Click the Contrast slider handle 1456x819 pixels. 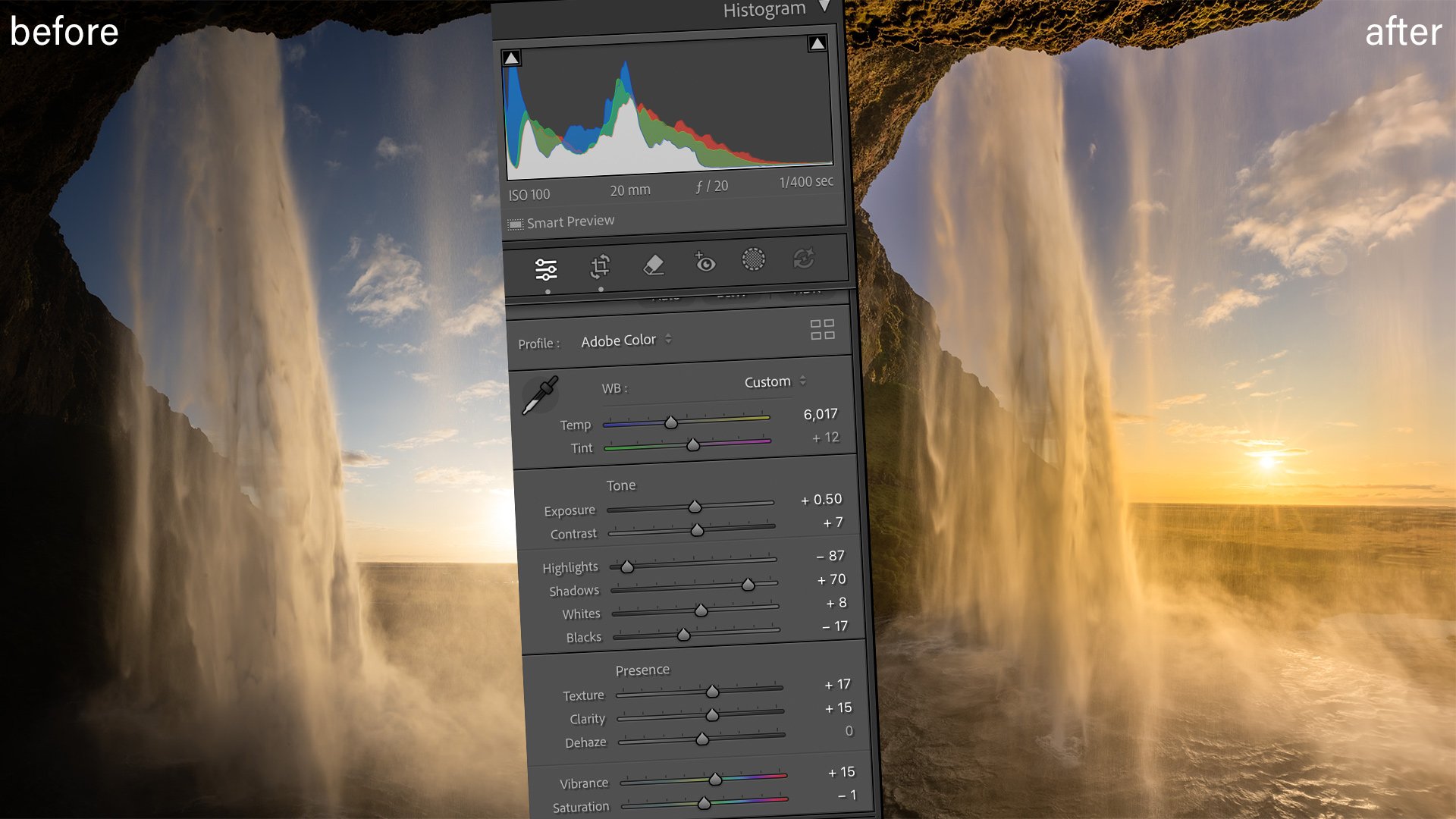pos(697,529)
